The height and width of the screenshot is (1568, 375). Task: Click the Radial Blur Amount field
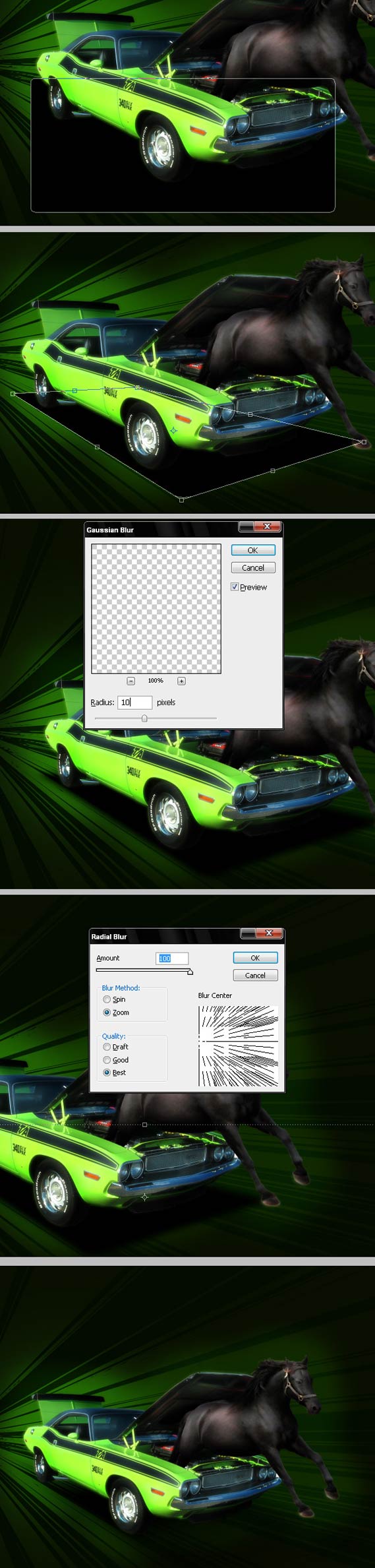(x=173, y=958)
